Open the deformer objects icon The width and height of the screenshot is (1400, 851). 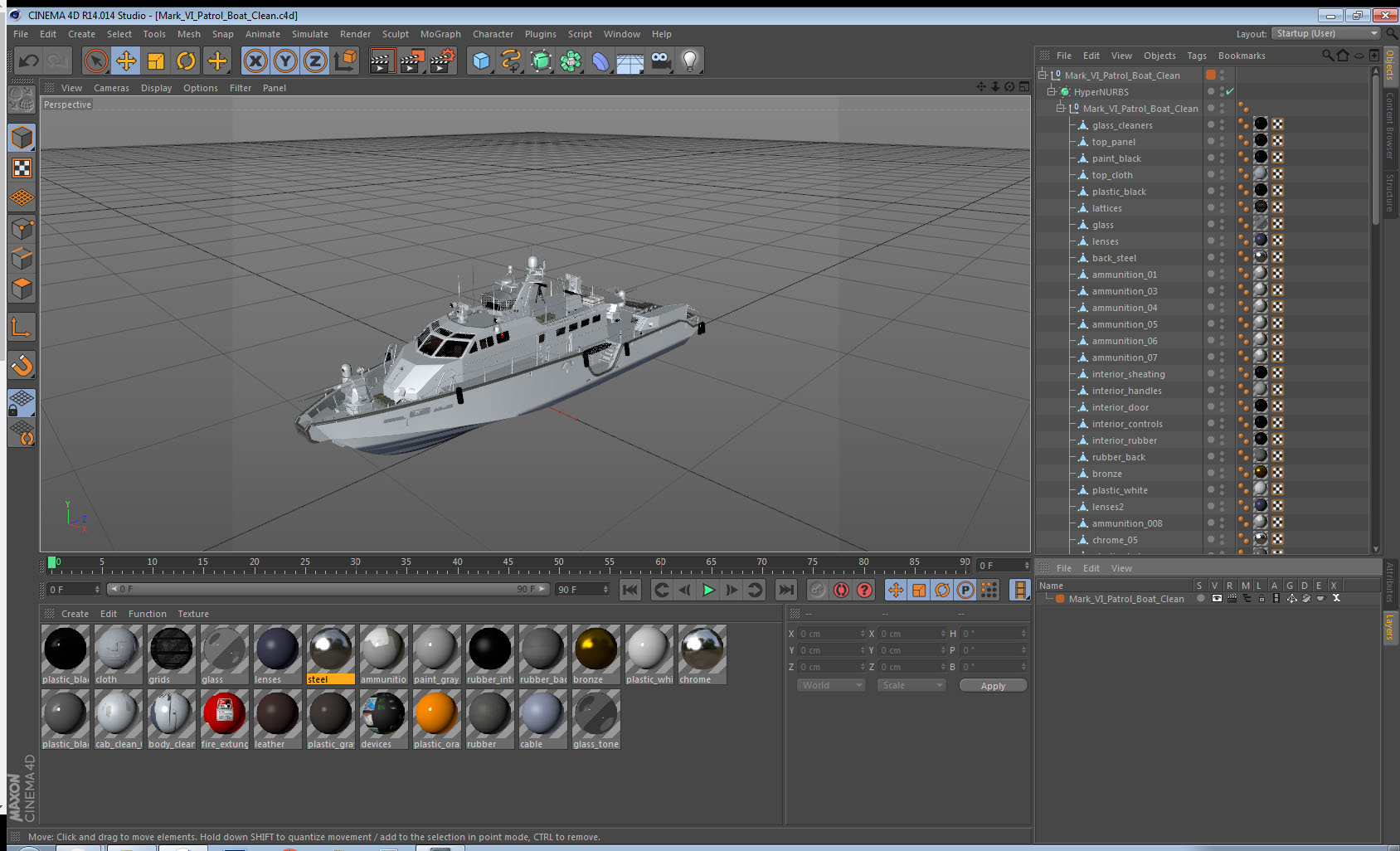[x=600, y=61]
